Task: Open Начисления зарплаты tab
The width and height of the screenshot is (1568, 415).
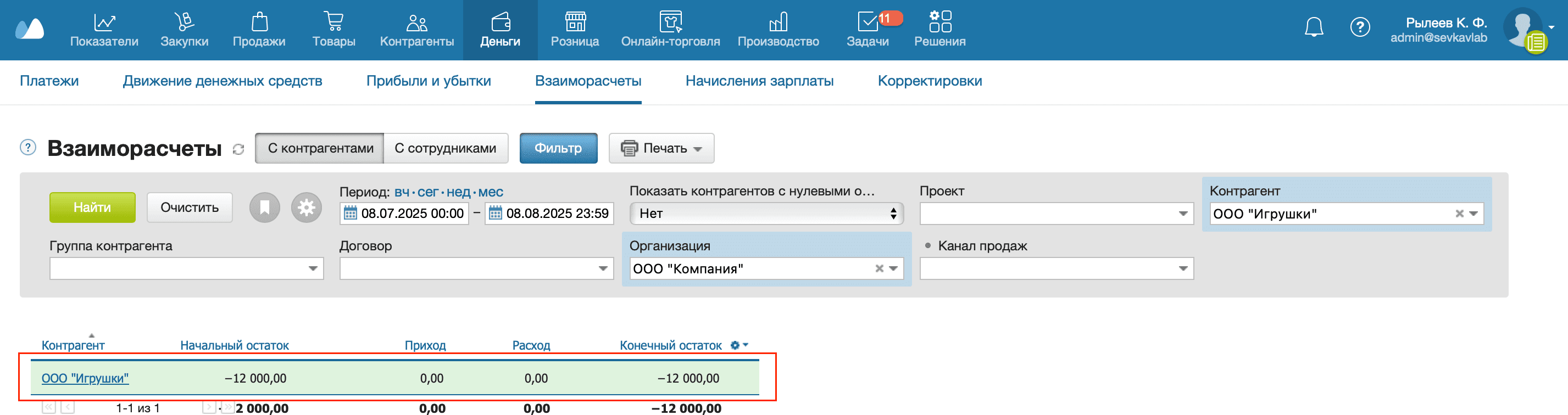Action: point(759,81)
